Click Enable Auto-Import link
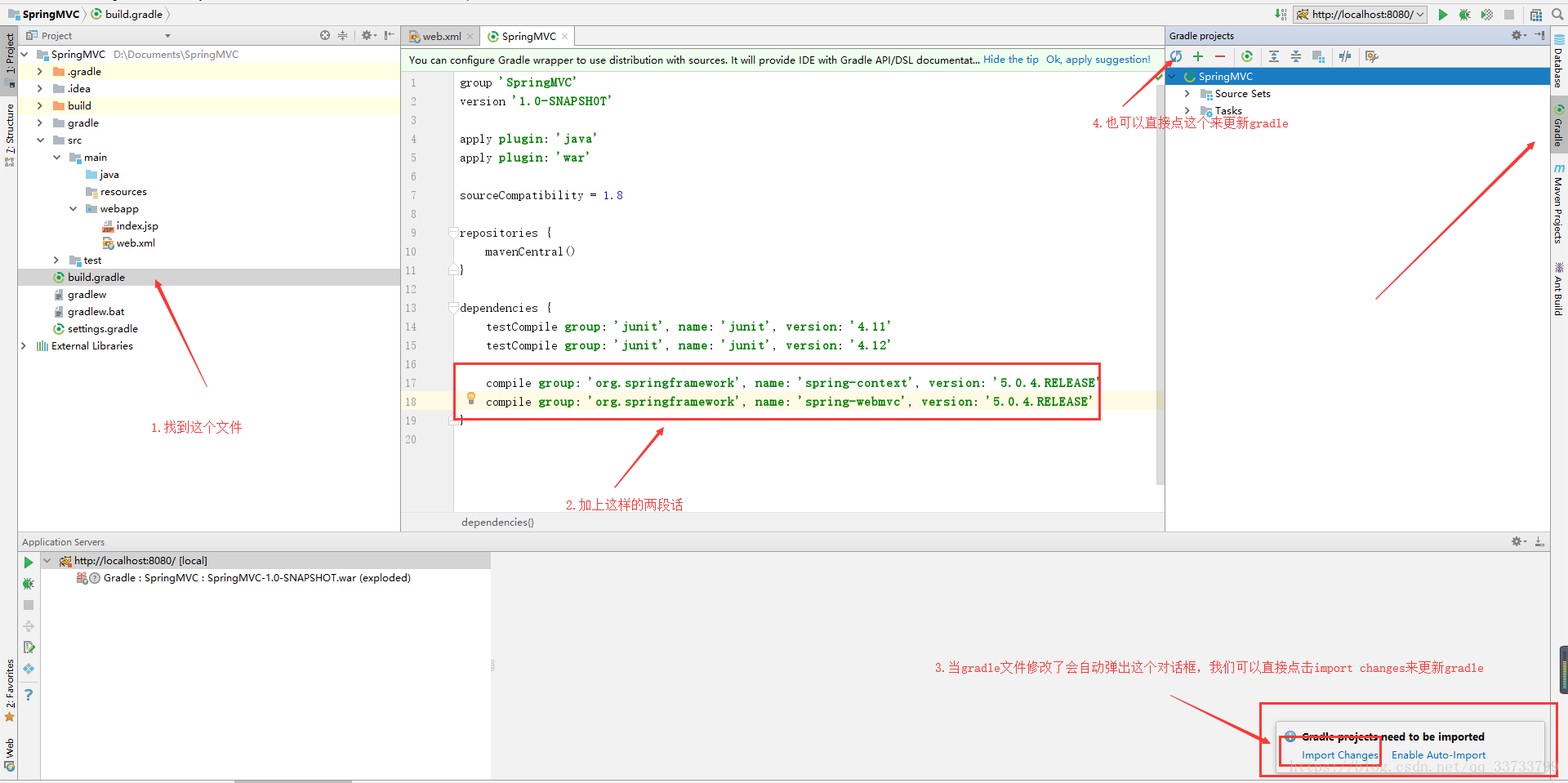Image resolution: width=1568 pixels, height=783 pixels. tap(1438, 755)
